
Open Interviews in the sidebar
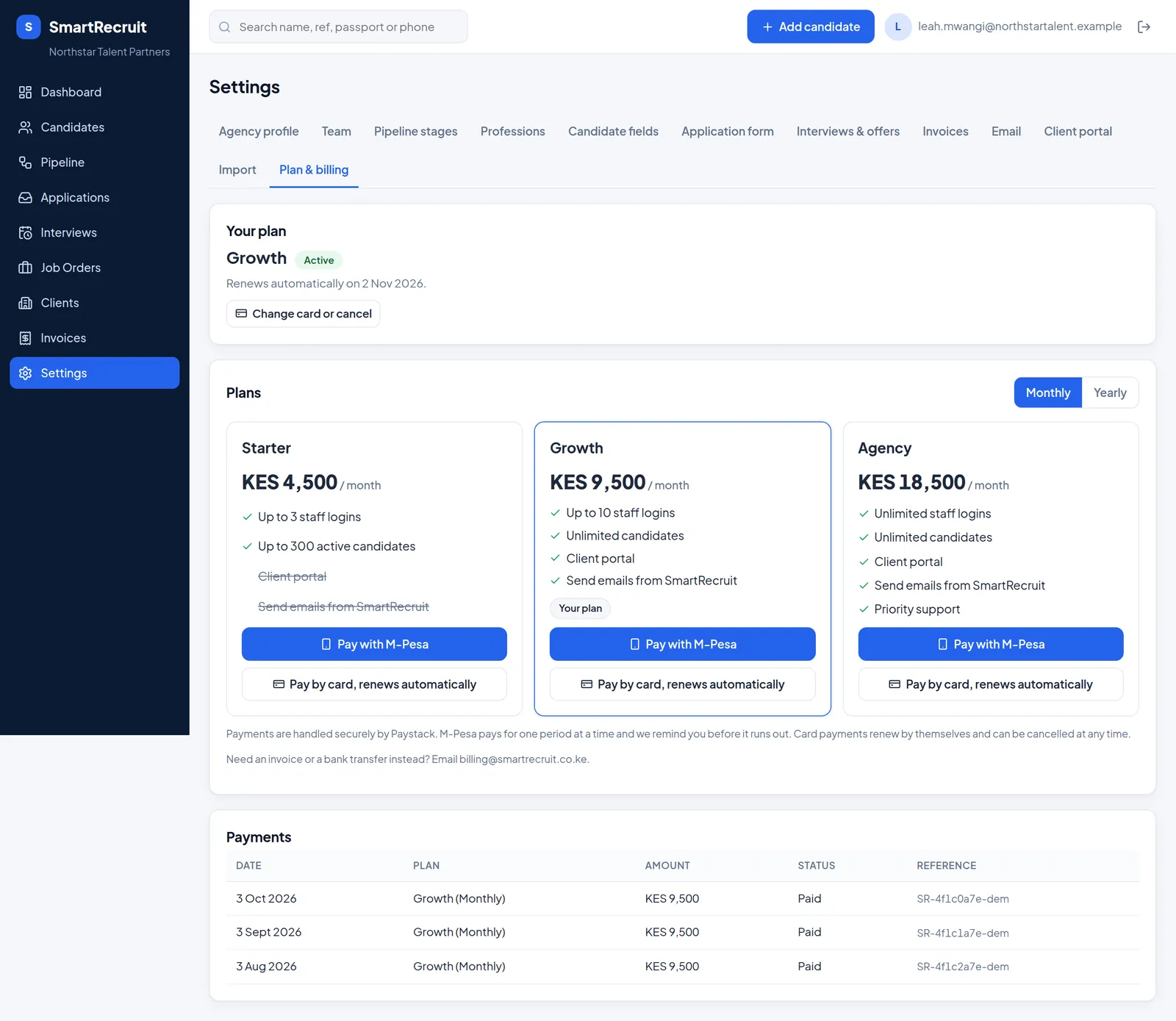(94, 232)
